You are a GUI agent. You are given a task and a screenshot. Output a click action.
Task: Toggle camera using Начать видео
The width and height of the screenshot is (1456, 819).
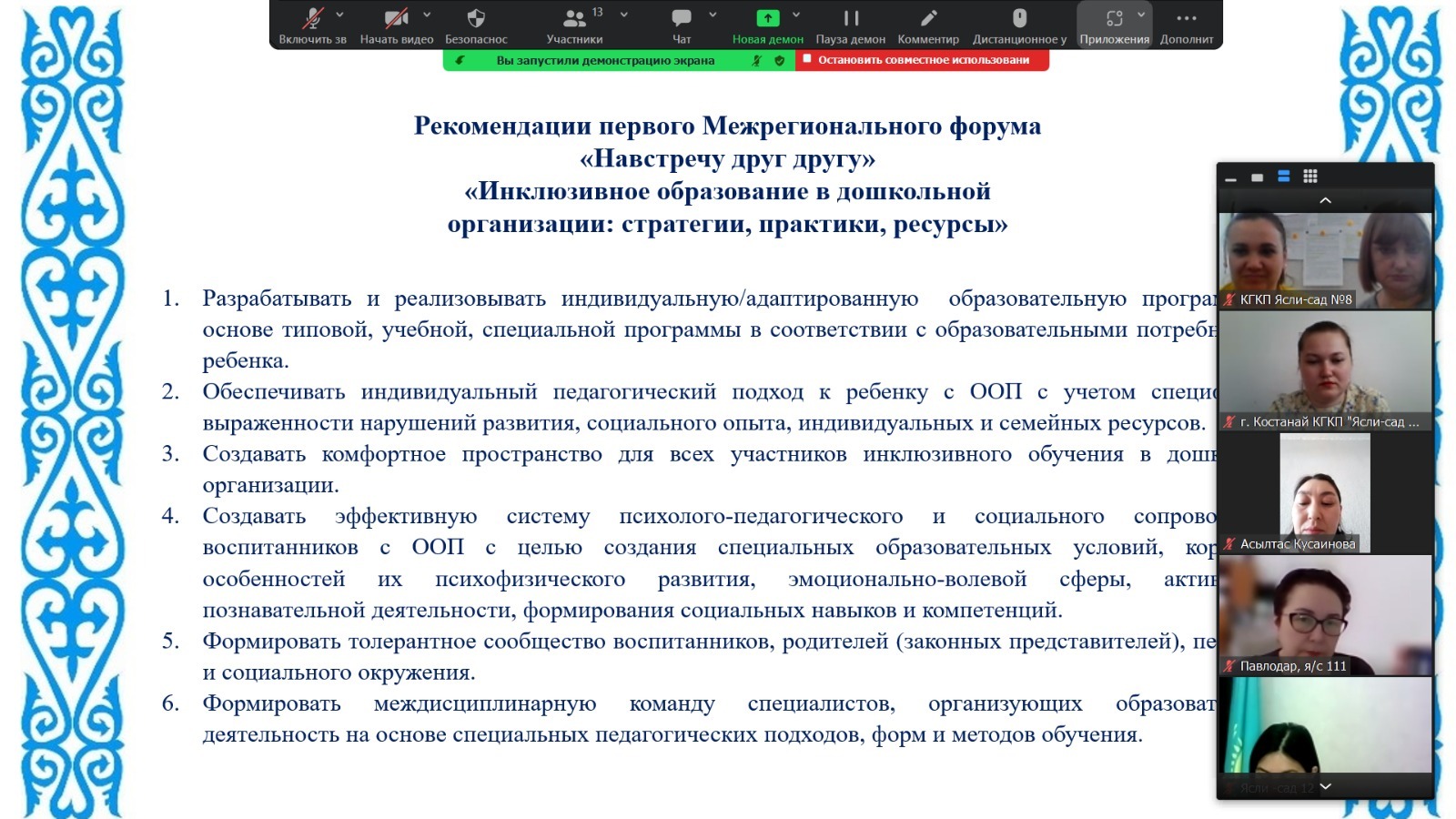(396, 24)
